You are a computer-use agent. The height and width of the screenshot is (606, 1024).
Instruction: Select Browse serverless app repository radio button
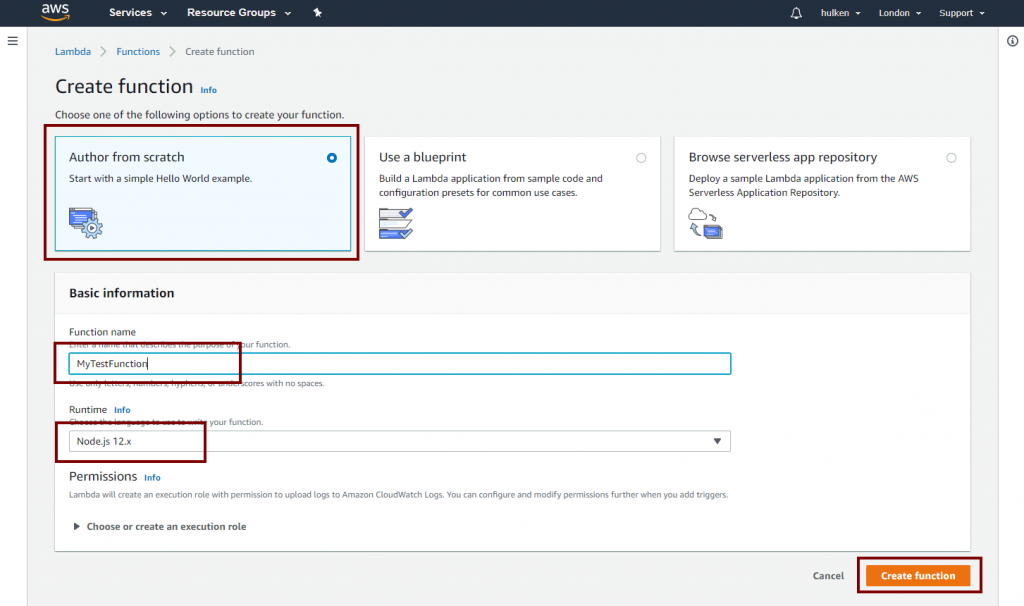(x=951, y=158)
